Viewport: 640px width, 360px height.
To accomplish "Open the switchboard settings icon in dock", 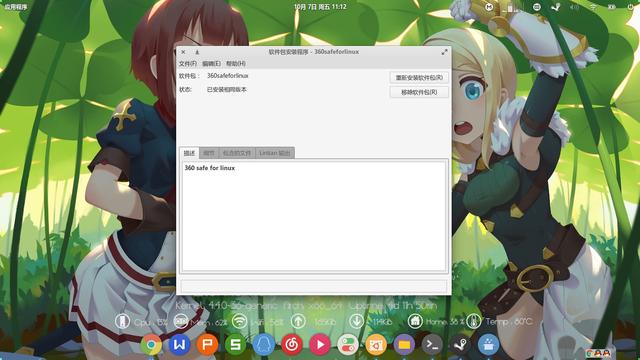I will point(348,345).
